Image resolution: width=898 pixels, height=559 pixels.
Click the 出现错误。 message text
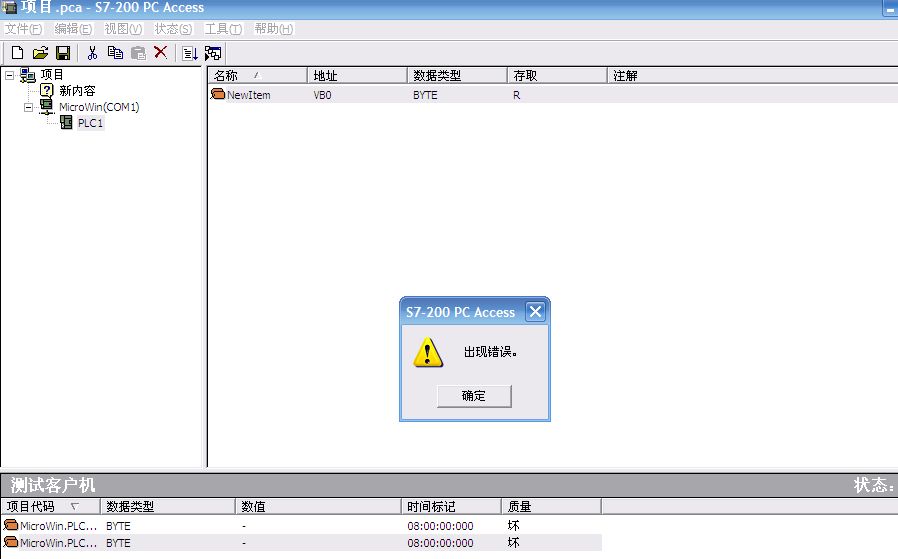pyautogui.click(x=491, y=352)
